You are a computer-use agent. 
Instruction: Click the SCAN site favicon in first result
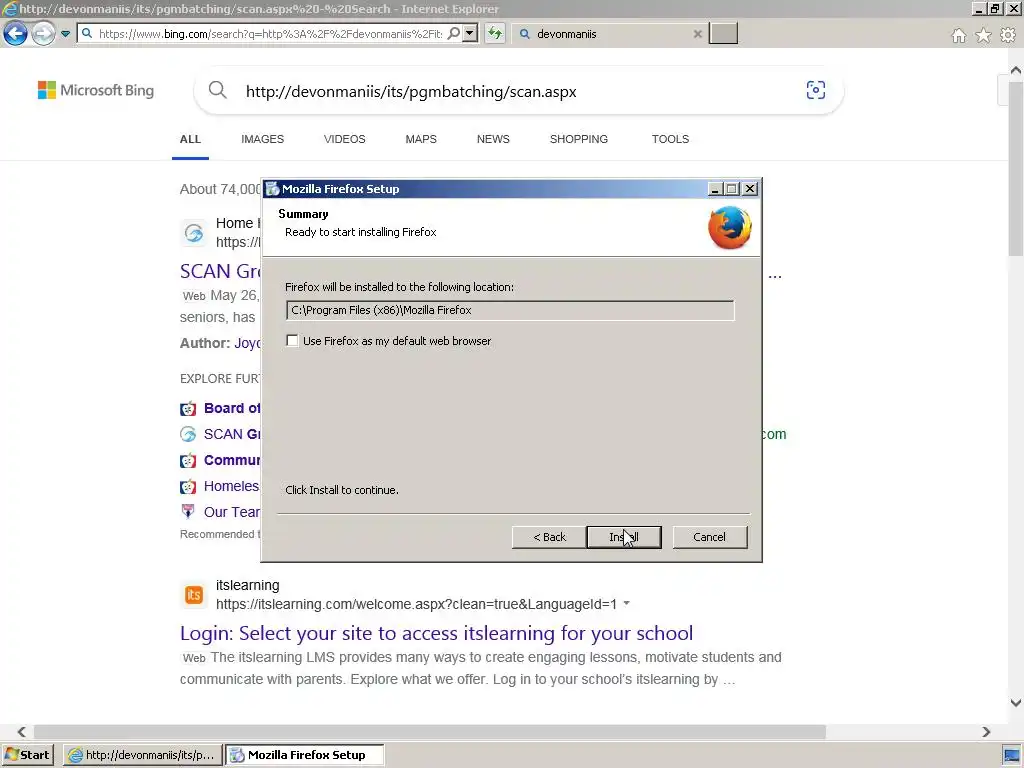coord(194,232)
